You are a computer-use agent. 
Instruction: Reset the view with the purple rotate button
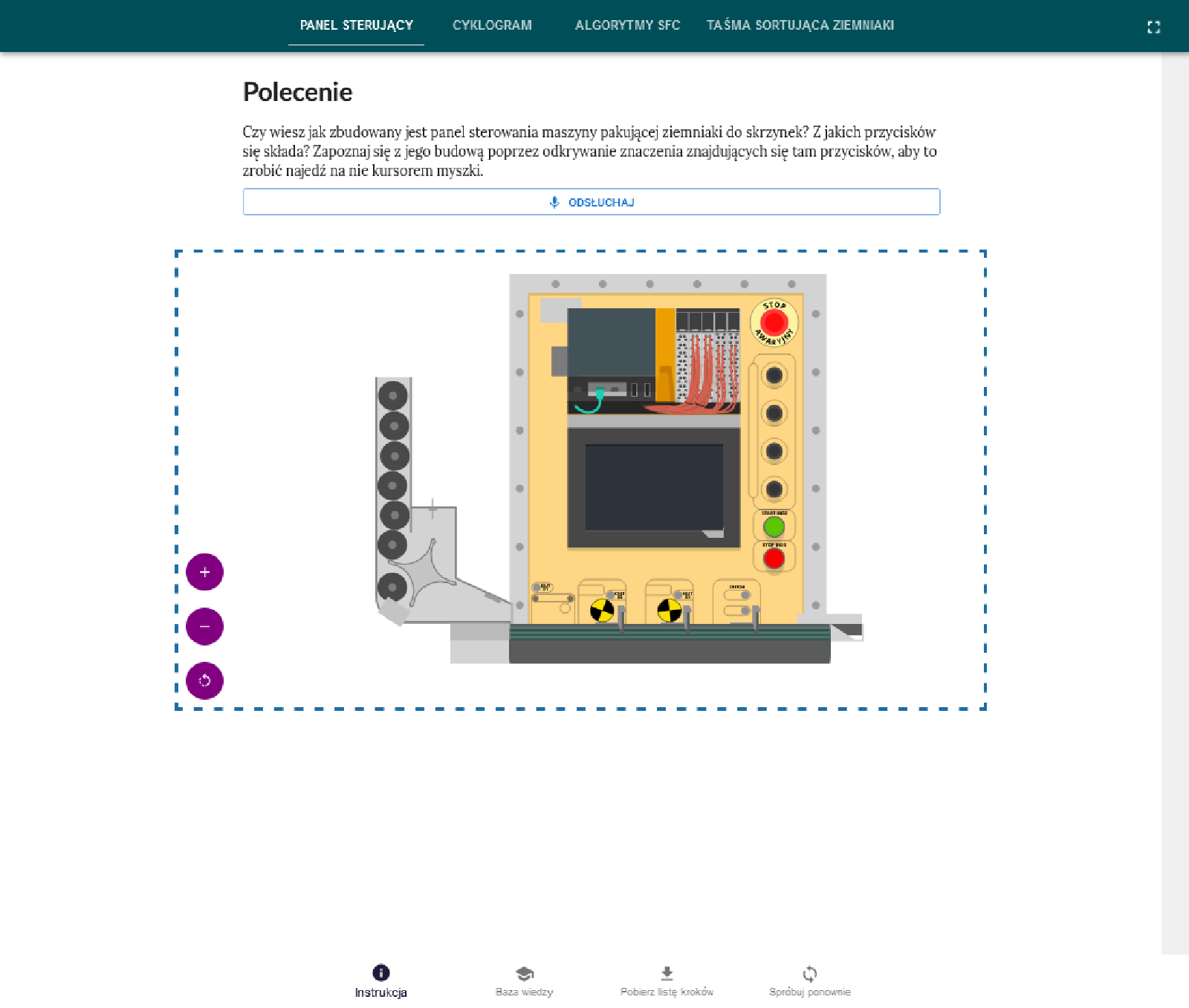click(204, 680)
